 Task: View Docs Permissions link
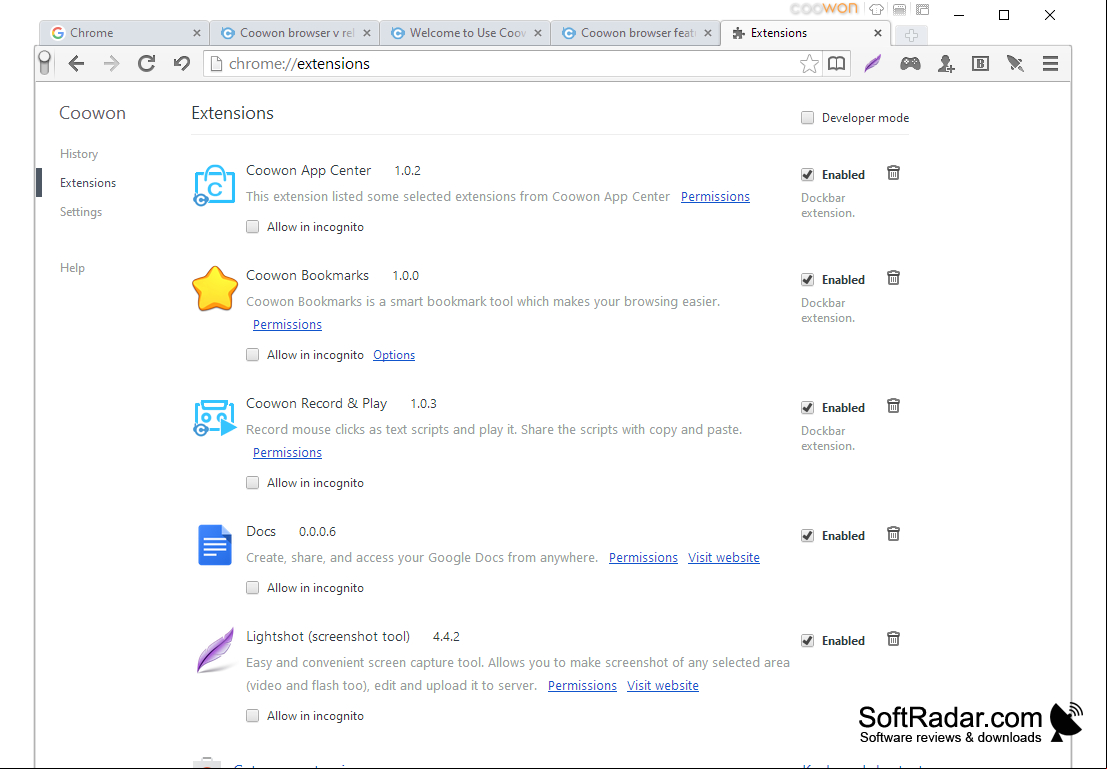643,557
